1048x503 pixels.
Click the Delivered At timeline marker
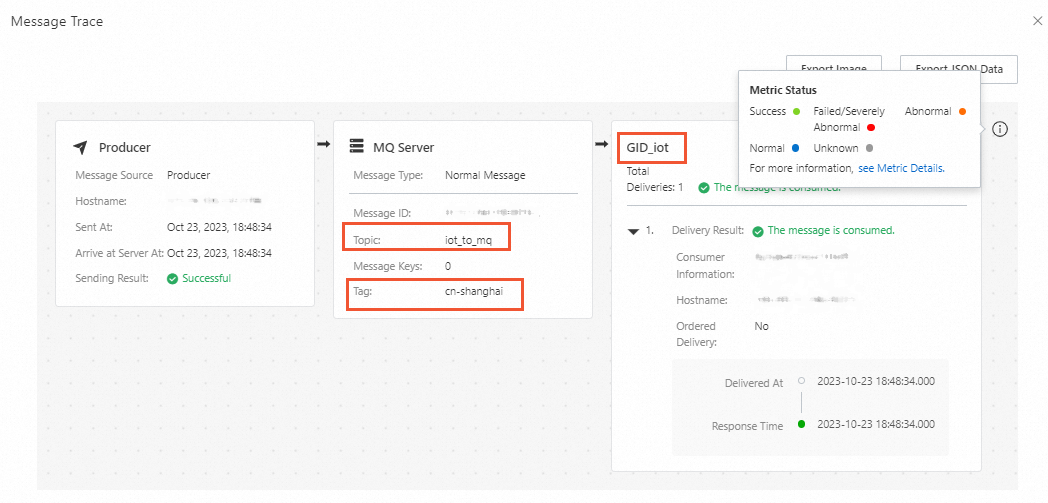click(801, 381)
